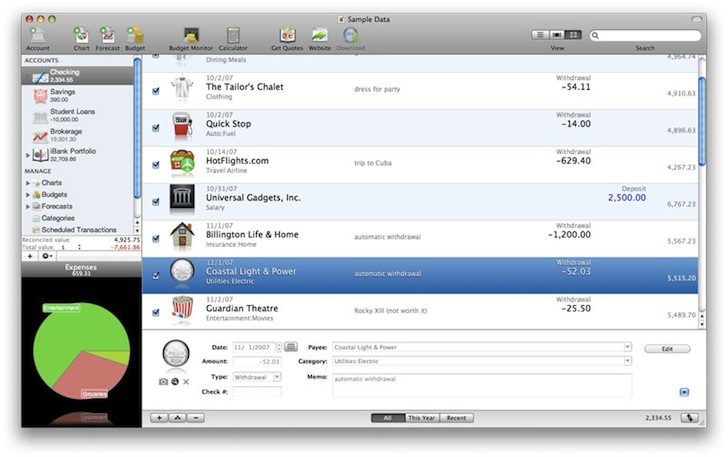Click the globe icon below transaction image
Viewport: 728px width, 457px height.
tap(175, 382)
